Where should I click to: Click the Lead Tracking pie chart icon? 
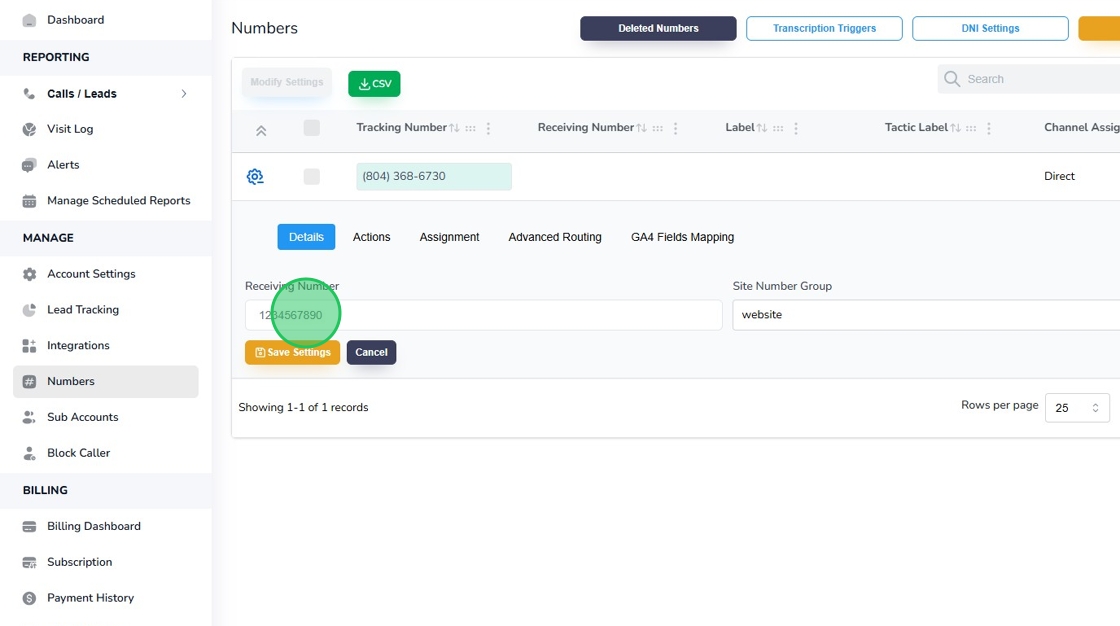click(x=29, y=309)
